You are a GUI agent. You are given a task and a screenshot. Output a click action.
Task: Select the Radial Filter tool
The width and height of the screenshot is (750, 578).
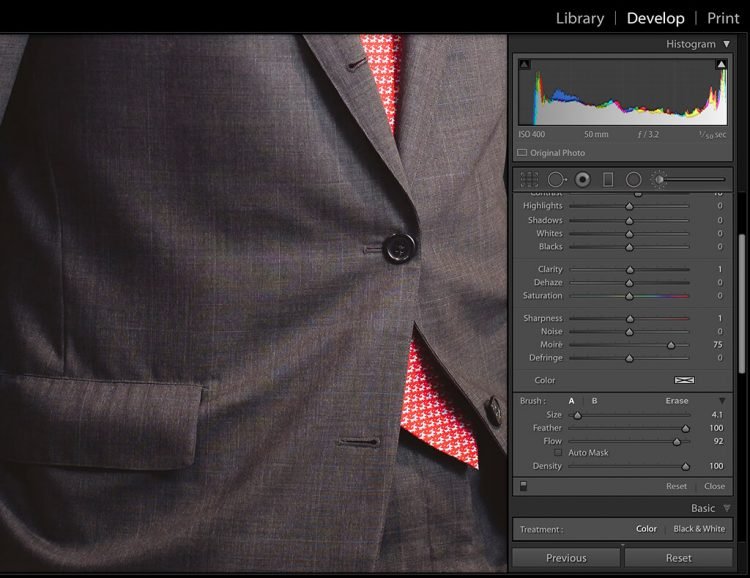(x=633, y=179)
